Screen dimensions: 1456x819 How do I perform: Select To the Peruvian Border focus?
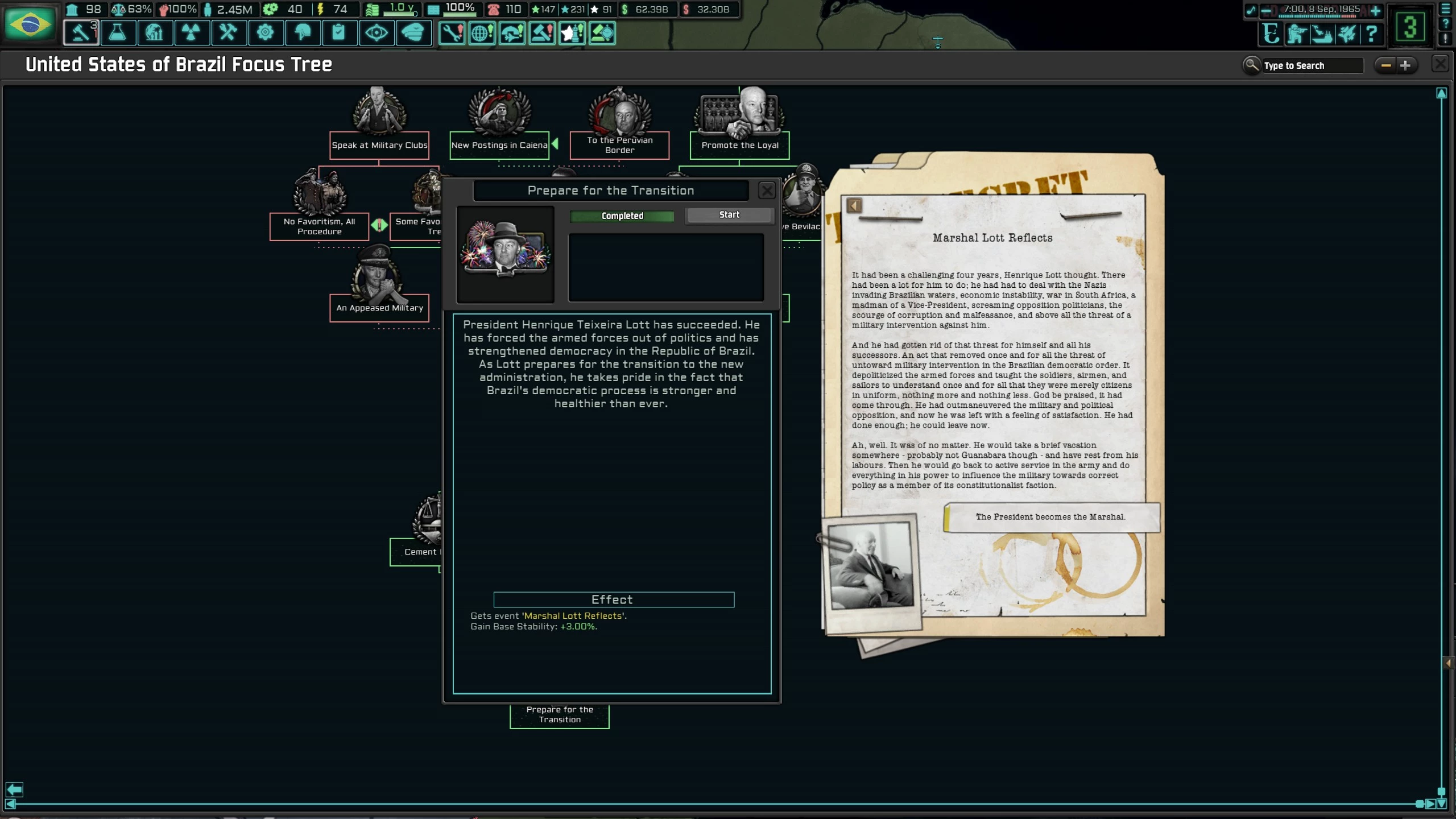pyautogui.click(x=619, y=146)
